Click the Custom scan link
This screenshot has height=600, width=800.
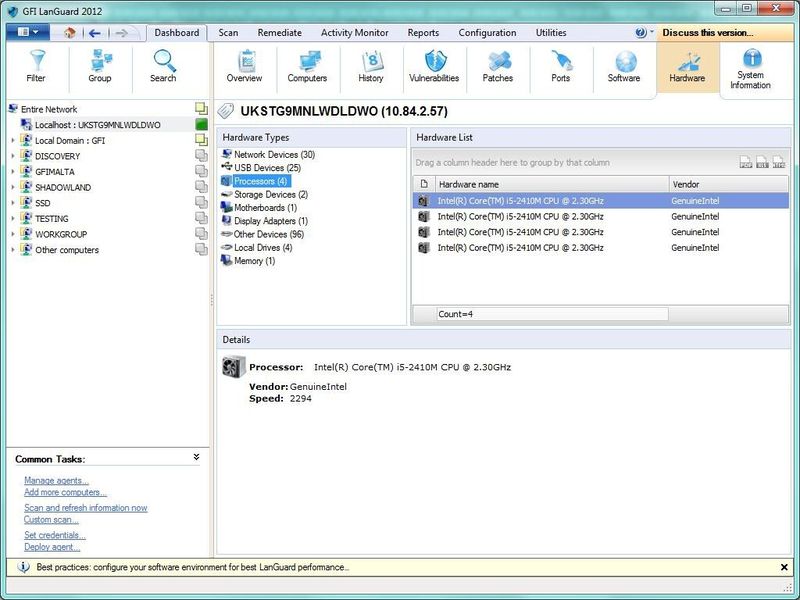click(x=51, y=520)
